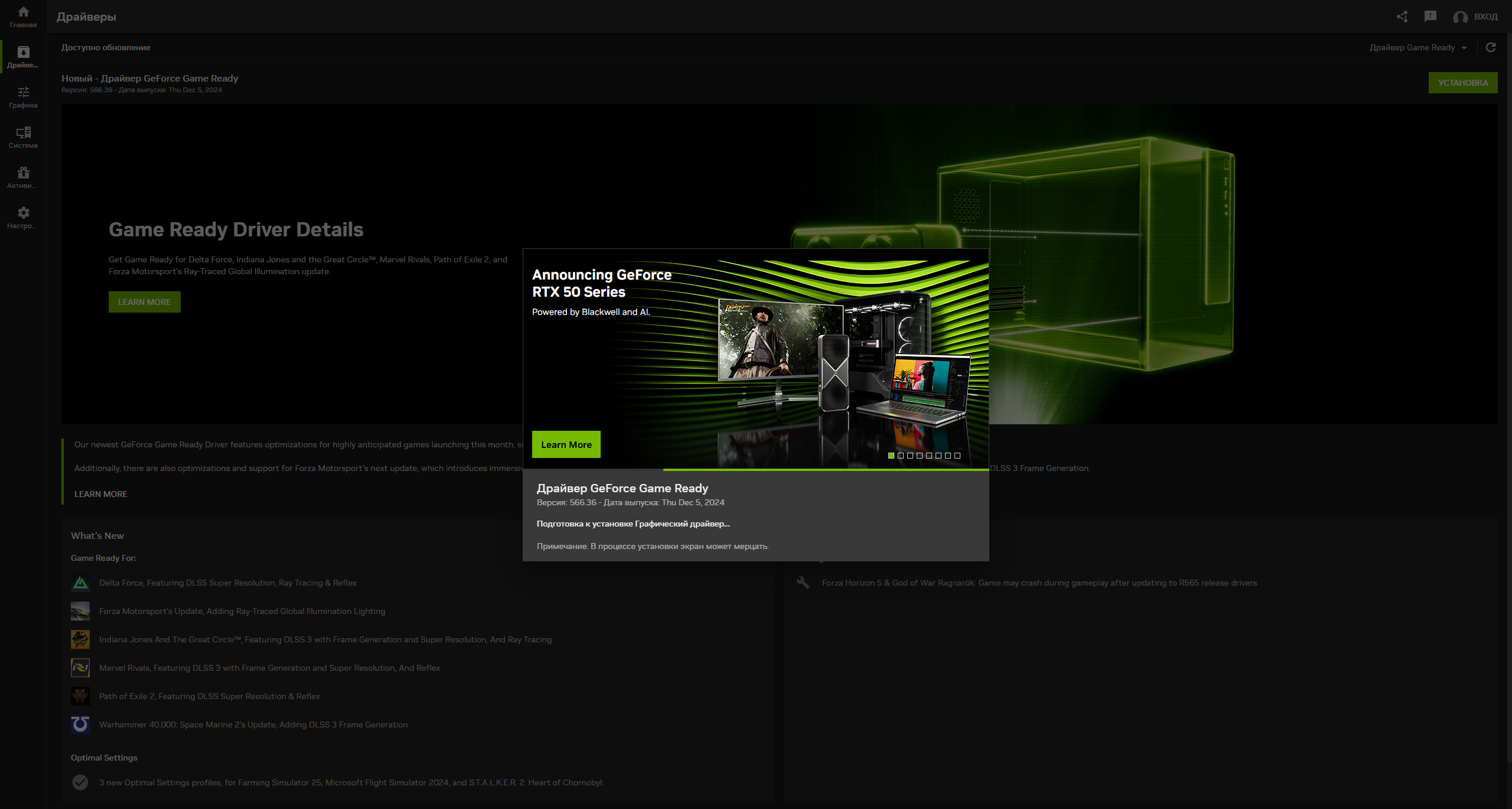
Task: Click the Marvel Rivals list entry text
Action: 270,668
